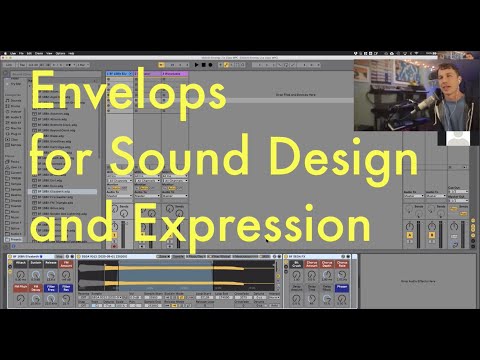The height and width of the screenshot is (360, 480).
Task: Select the magenta Wavetable track header
Action: tap(175, 73)
